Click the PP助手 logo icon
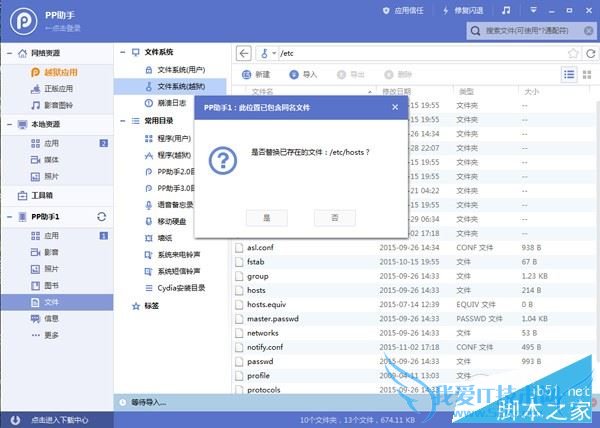Viewport: 600px width, 428px height. [24, 21]
